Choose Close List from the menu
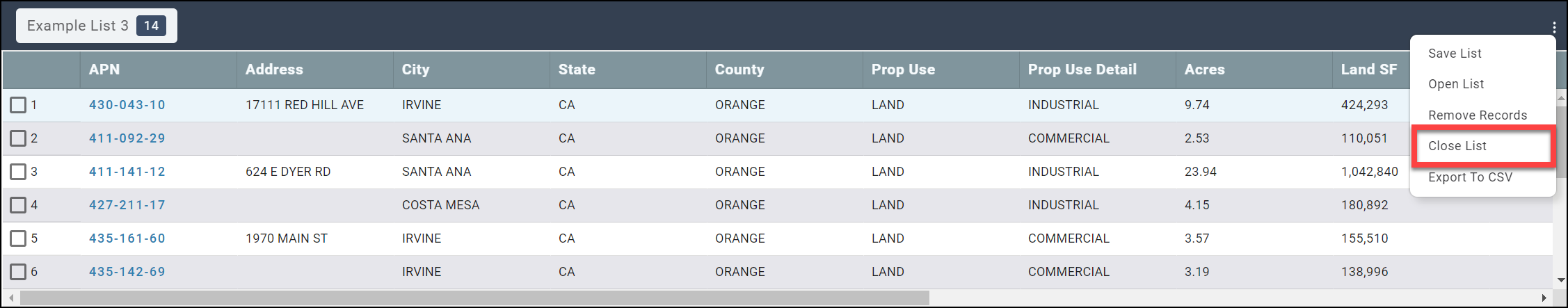The image size is (1568, 308). click(x=1457, y=146)
